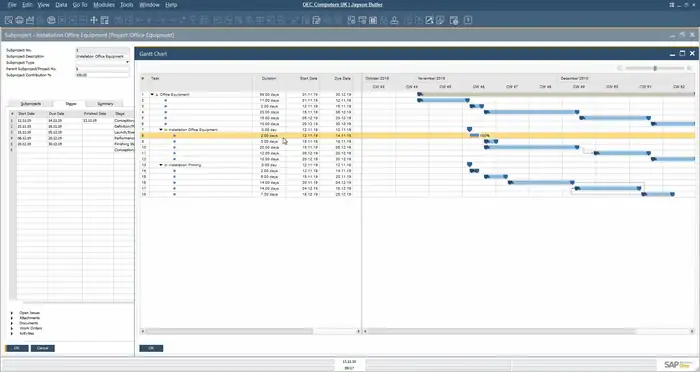This screenshot has height=372, width=700.
Task: Click OK in the Gantt Chart window
Action: pyautogui.click(x=151, y=348)
